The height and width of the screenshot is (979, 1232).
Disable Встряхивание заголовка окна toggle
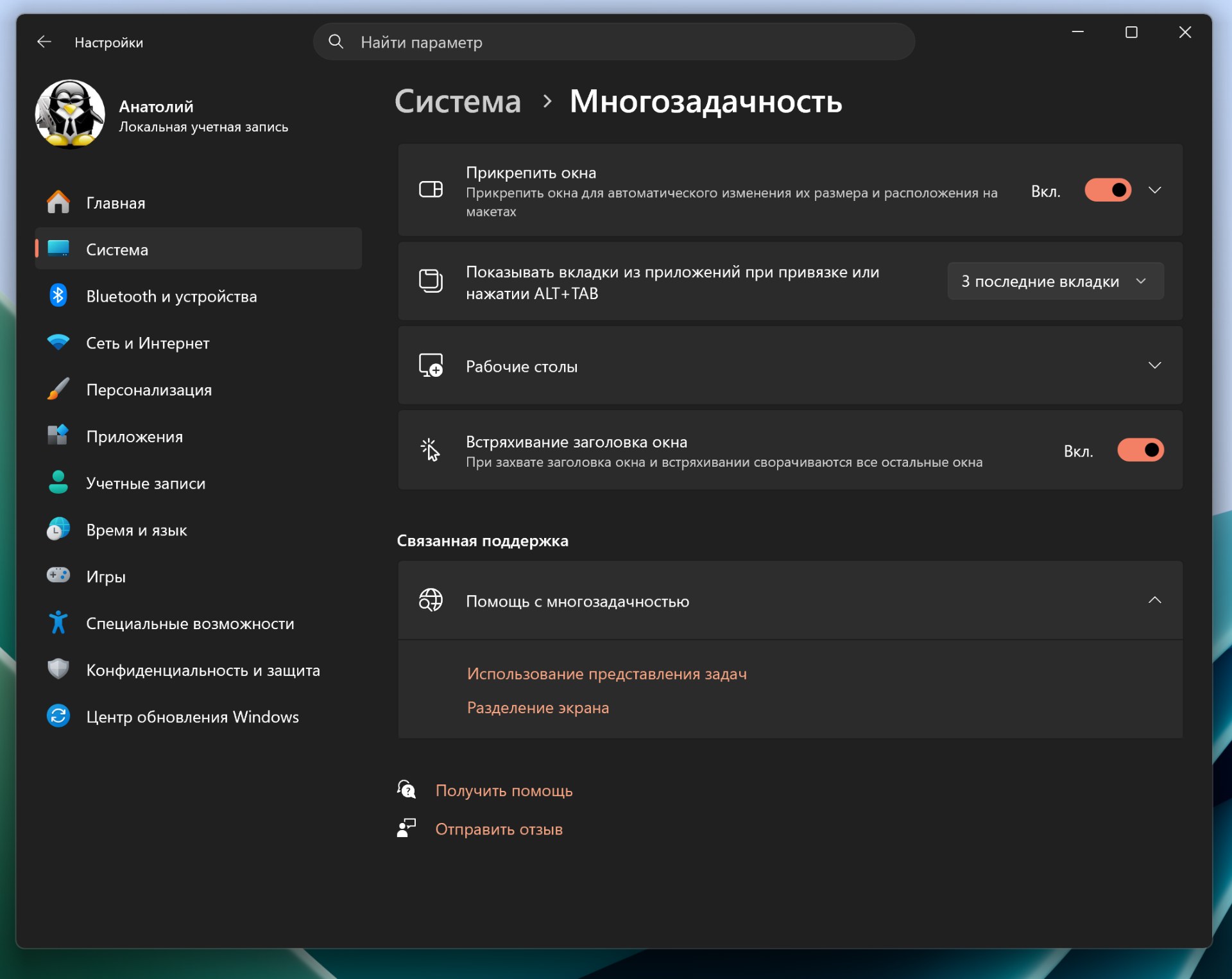pyautogui.click(x=1140, y=451)
